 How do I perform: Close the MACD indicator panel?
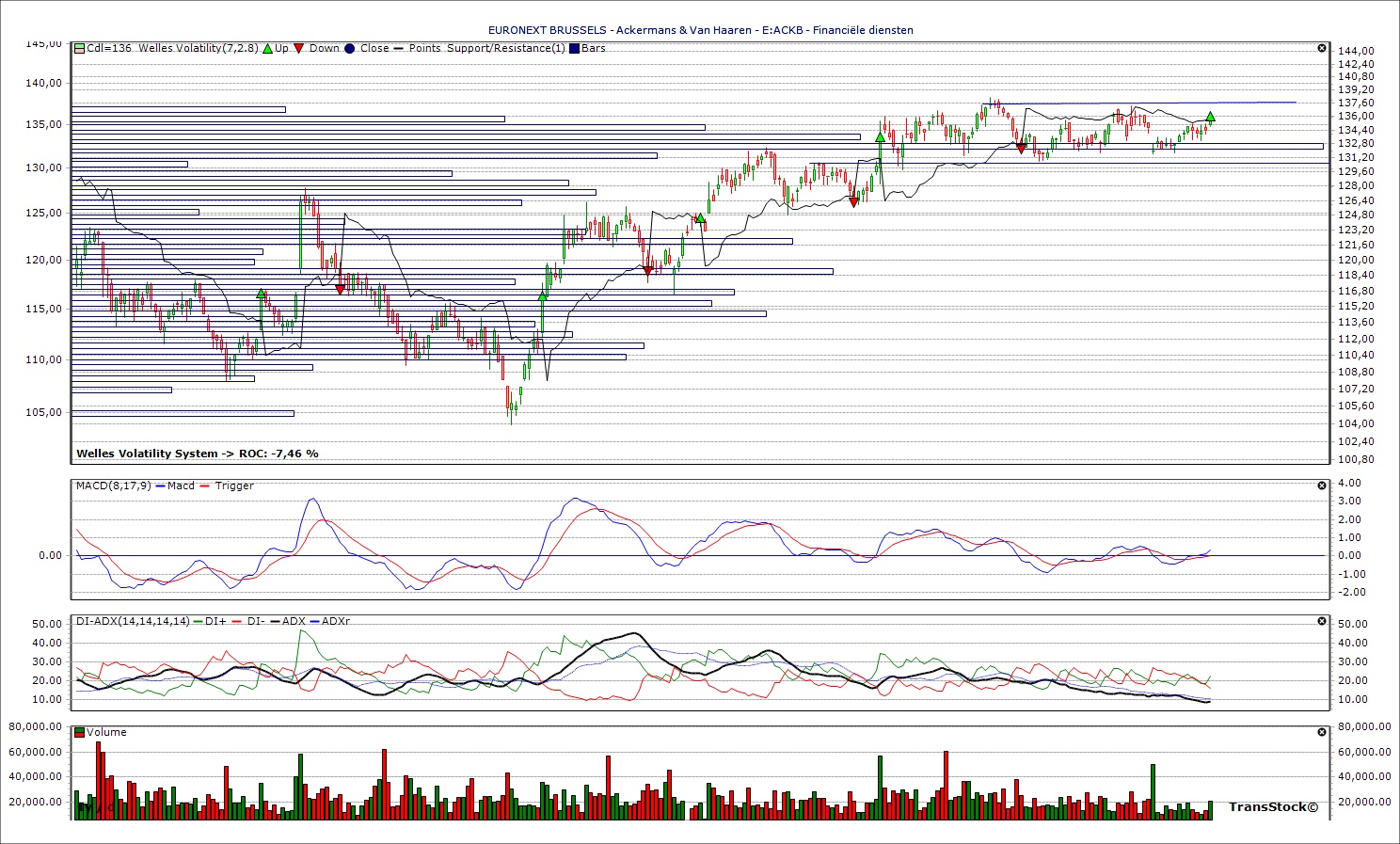tap(1322, 486)
